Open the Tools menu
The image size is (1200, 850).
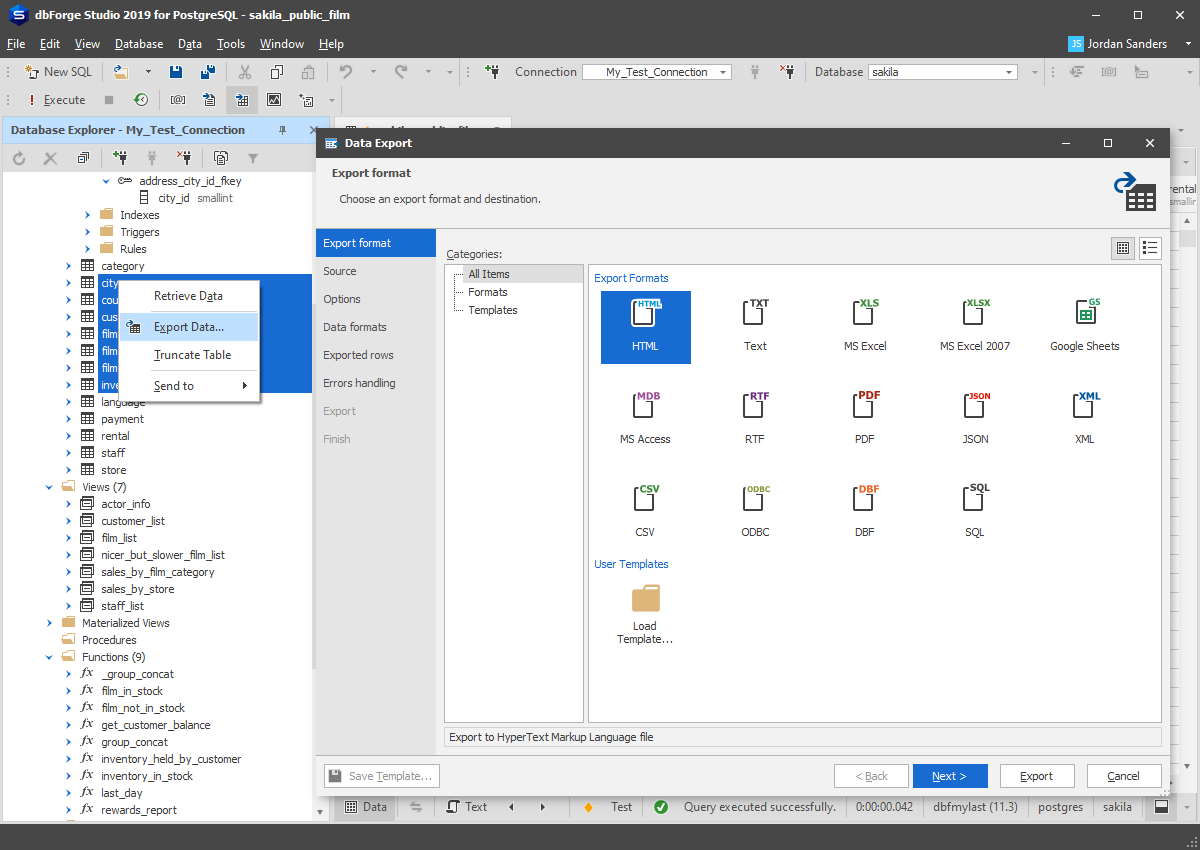pyautogui.click(x=231, y=44)
